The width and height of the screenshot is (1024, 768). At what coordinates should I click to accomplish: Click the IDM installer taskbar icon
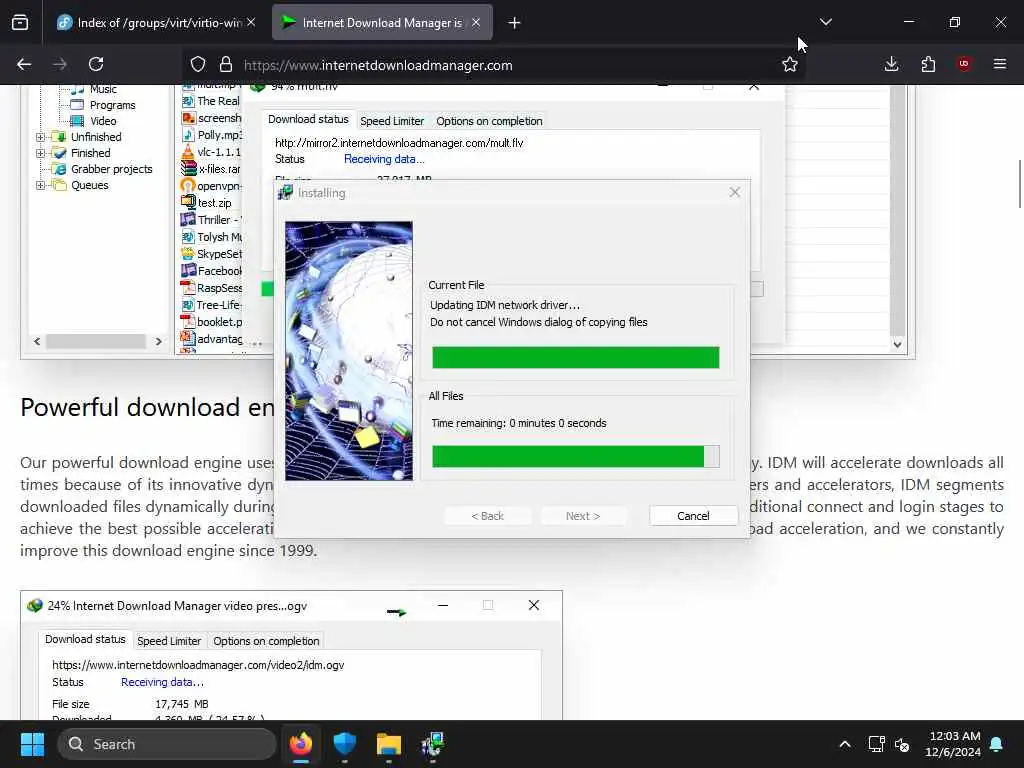(x=432, y=744)
